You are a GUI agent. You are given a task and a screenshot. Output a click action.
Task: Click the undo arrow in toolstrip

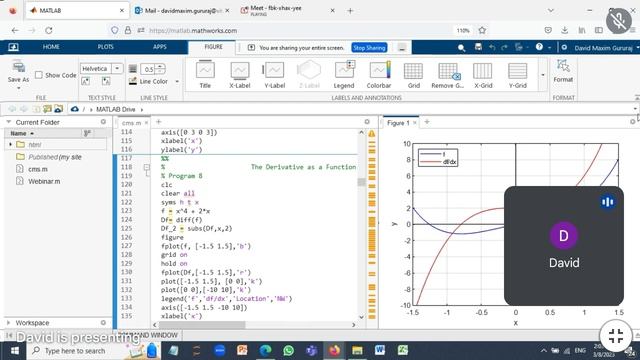[x=492, y=47]
